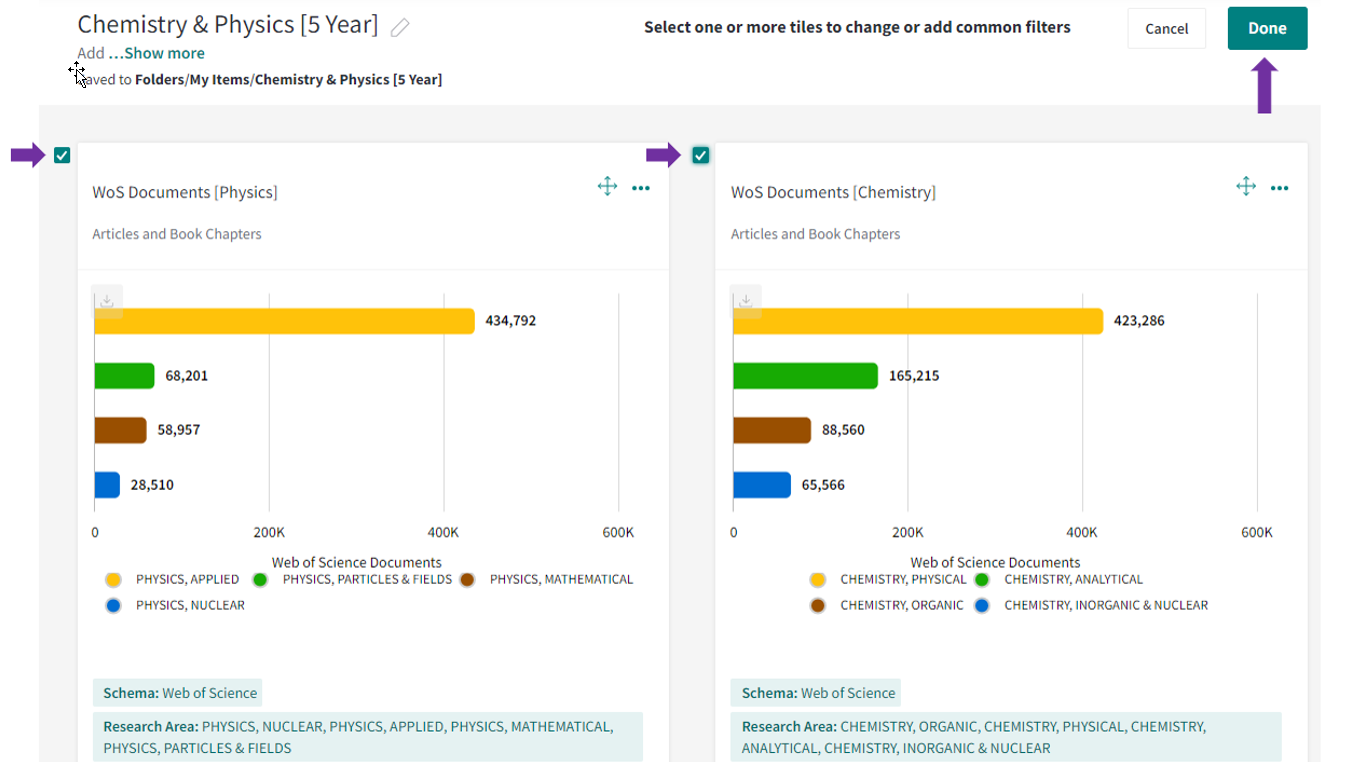Select the green 68,201 Physics bar
Screen dimensions: 1353x762
point(124,376)
